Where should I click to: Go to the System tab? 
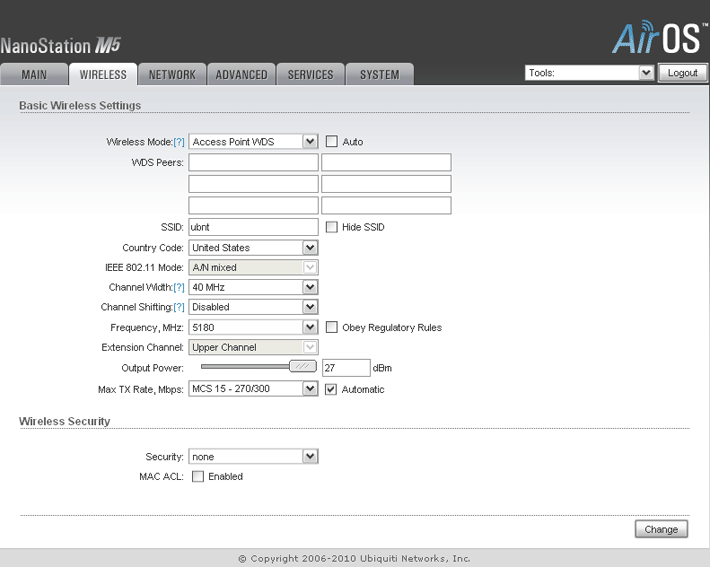click(379, 74)
